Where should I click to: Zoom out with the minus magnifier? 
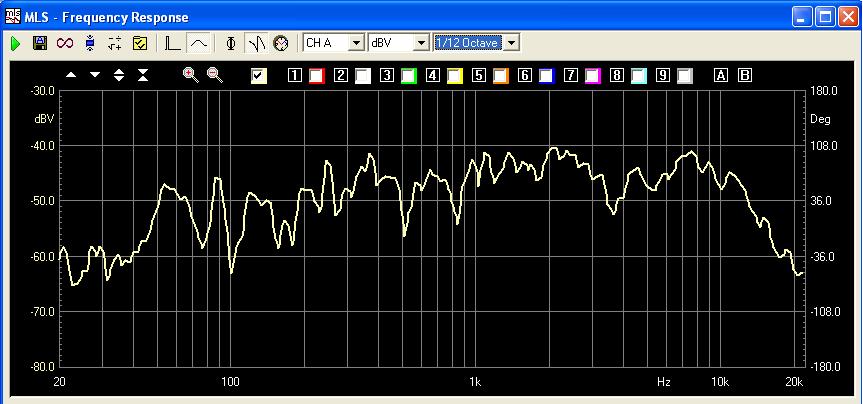click(x=215, y=75)
